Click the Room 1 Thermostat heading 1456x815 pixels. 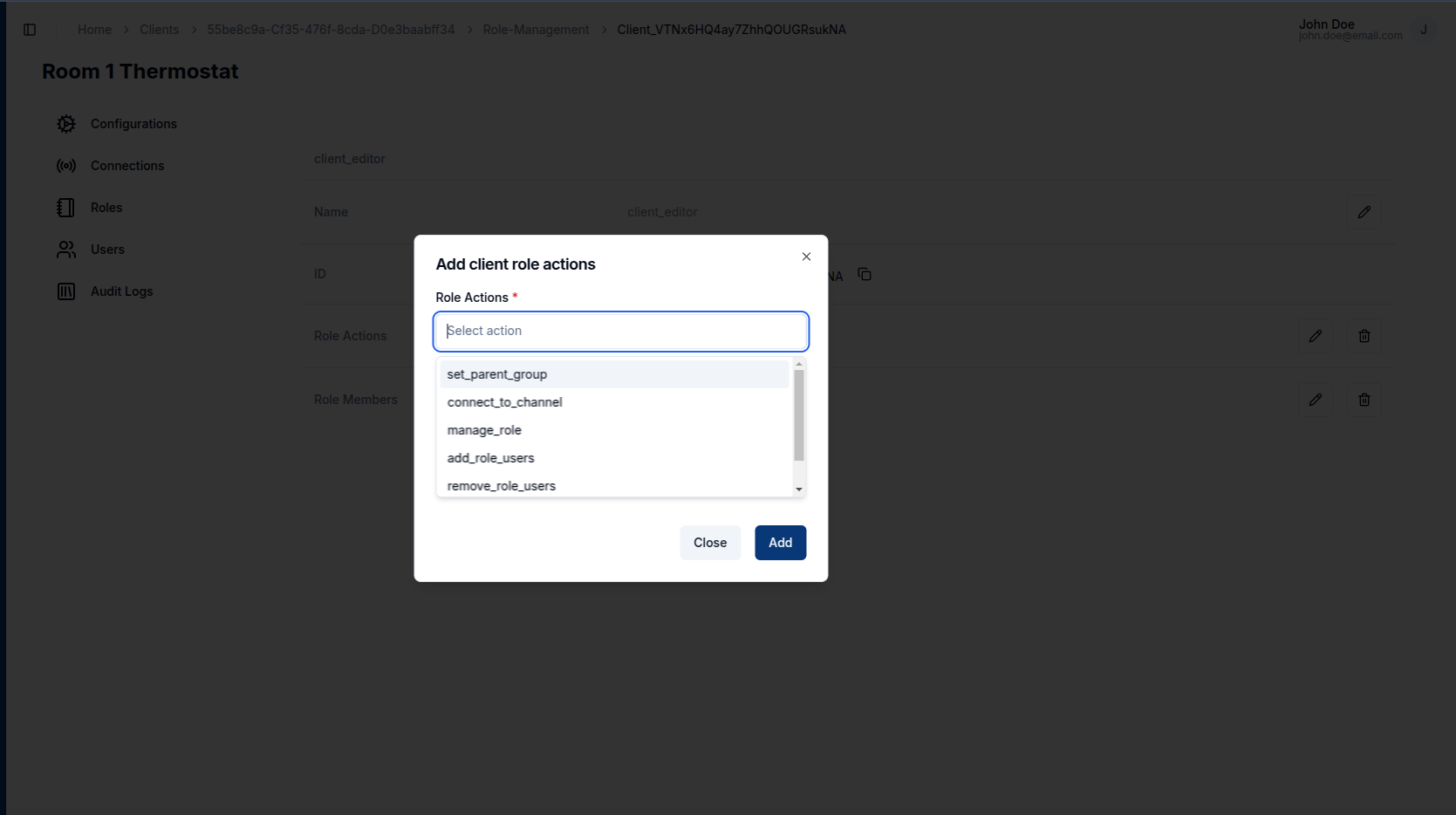point(140,72)
